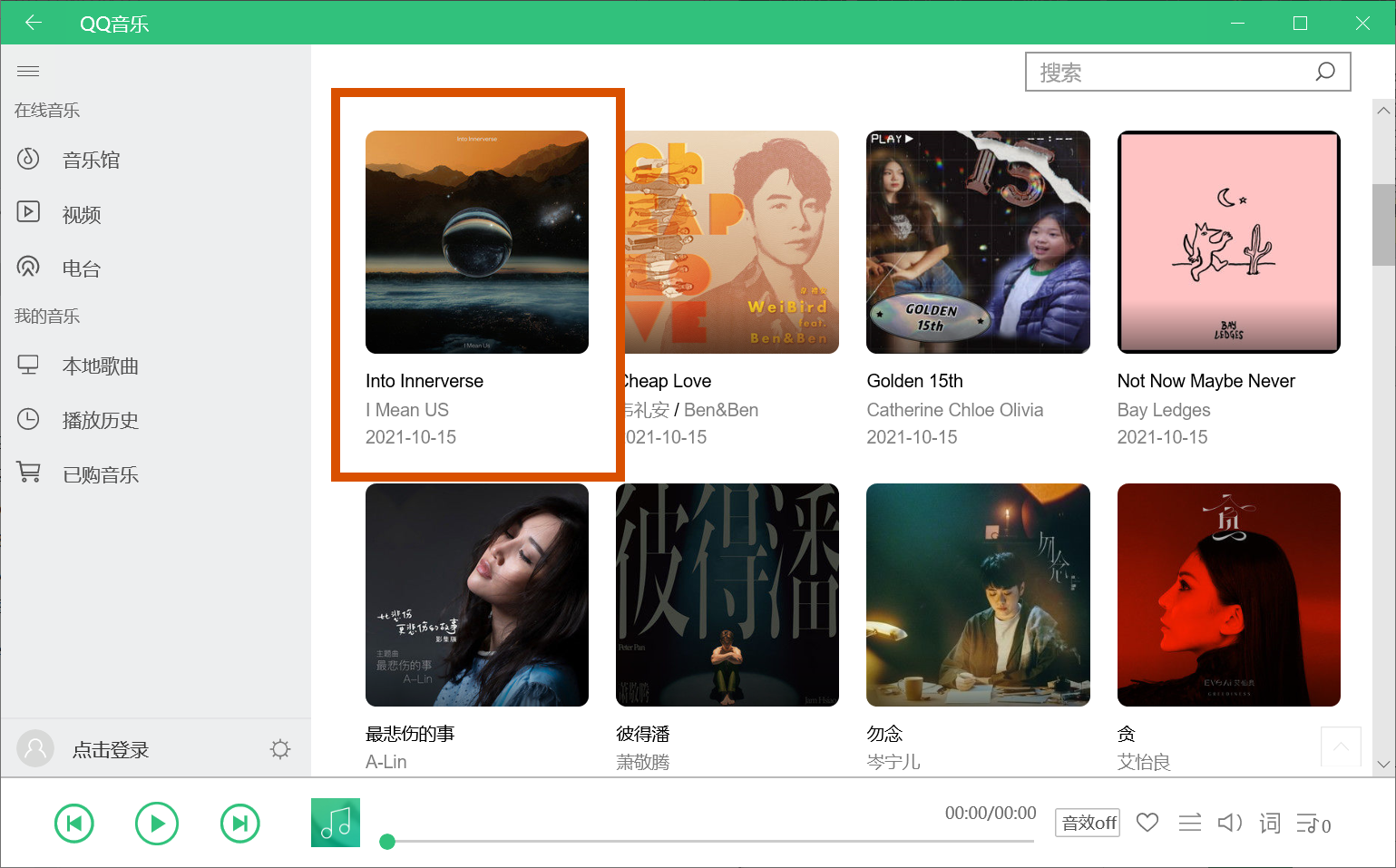Open settings gear icon in sidebar

click(280, 749)
